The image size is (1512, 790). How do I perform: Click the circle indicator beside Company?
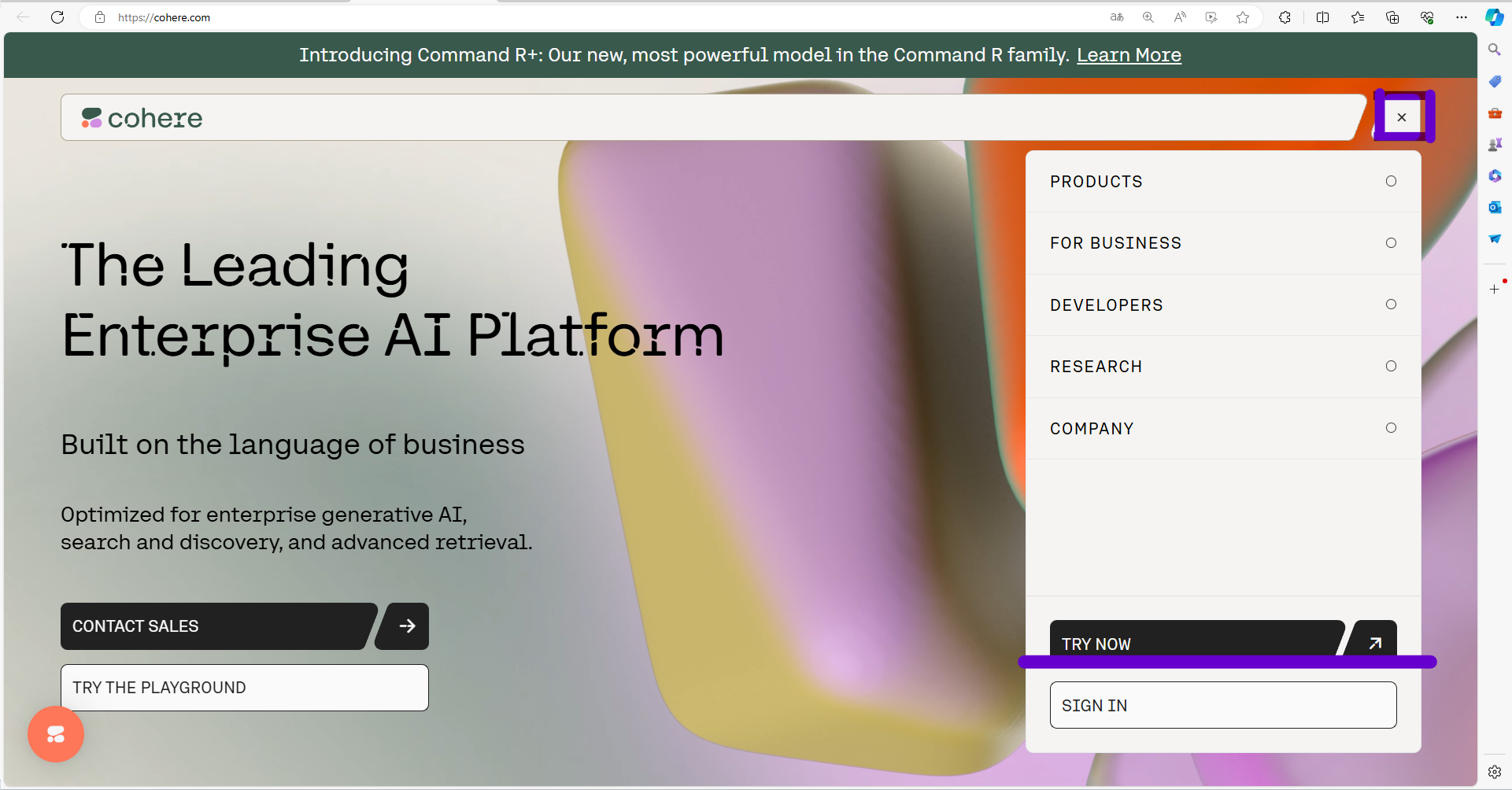click(1391, 428)
